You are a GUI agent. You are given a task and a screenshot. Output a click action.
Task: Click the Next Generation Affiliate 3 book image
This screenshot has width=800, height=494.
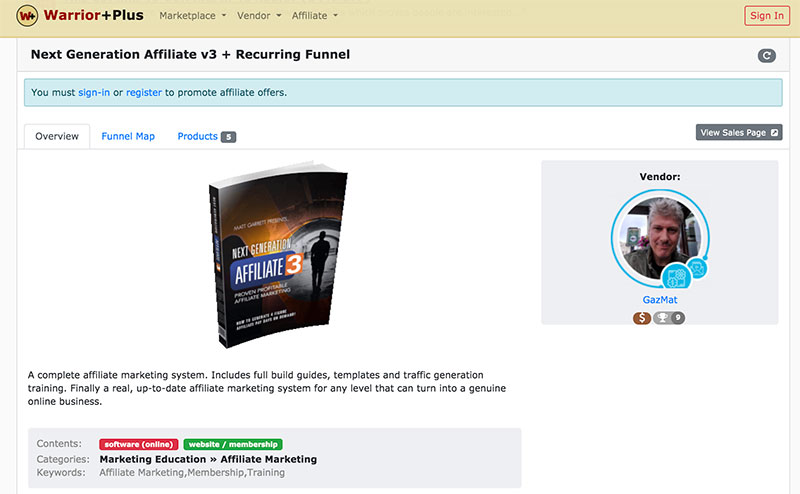pyautogui.click(x=278, y=255)
